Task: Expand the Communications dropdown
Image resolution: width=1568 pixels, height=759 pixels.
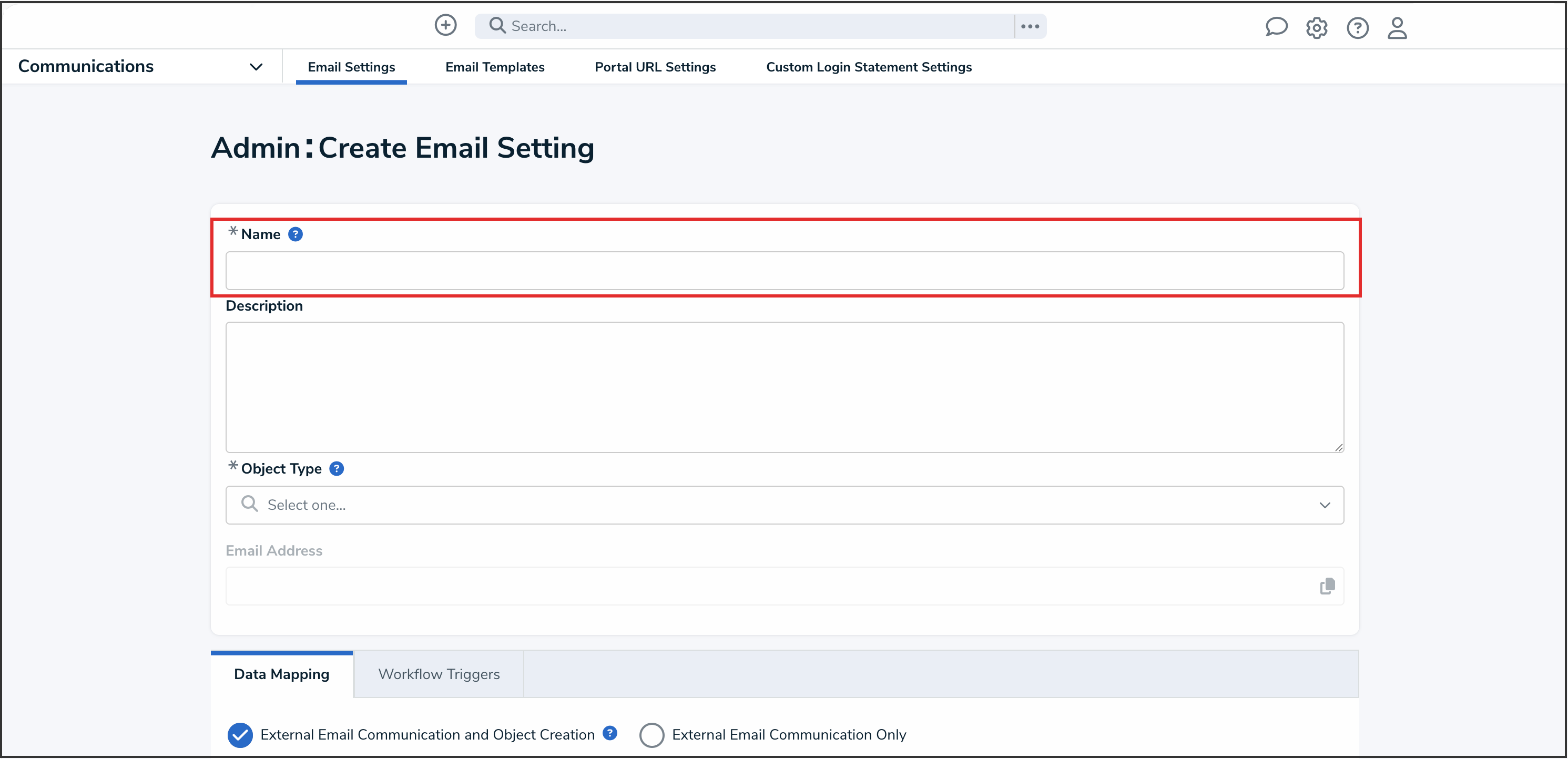Action: pos(256,67)
